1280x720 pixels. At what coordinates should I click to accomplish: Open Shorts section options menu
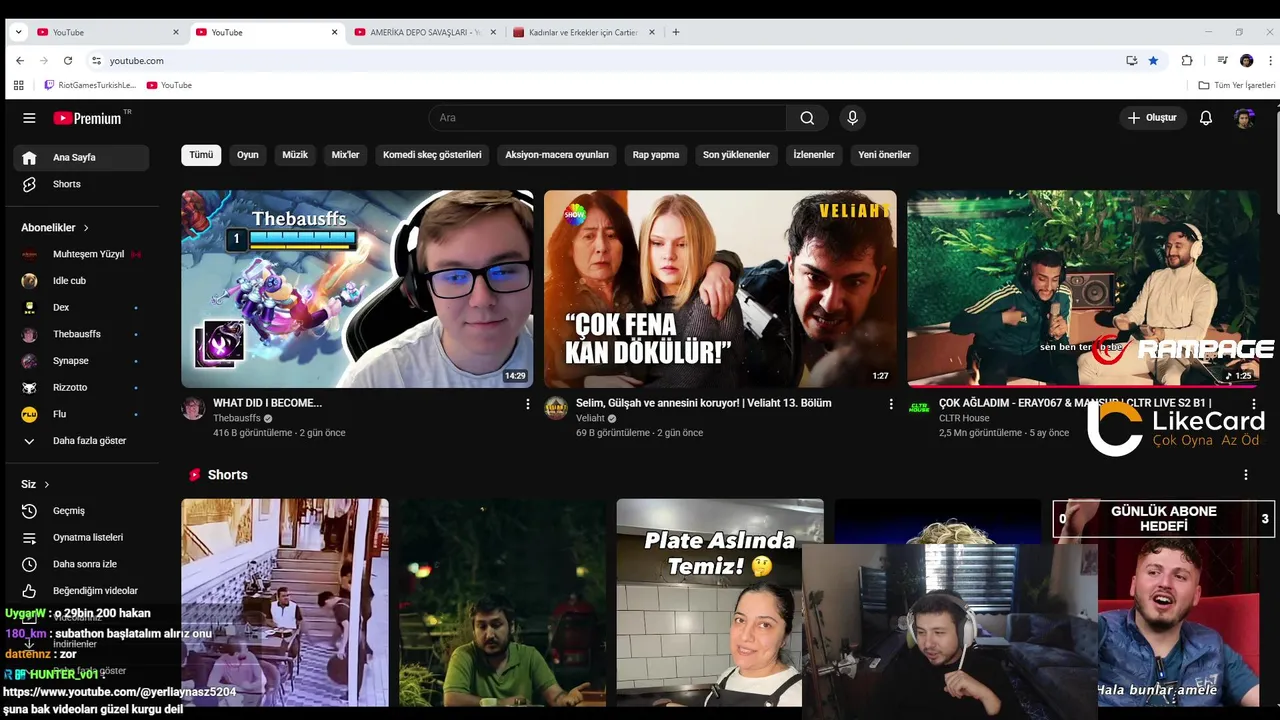click(x=1246, y=475)
